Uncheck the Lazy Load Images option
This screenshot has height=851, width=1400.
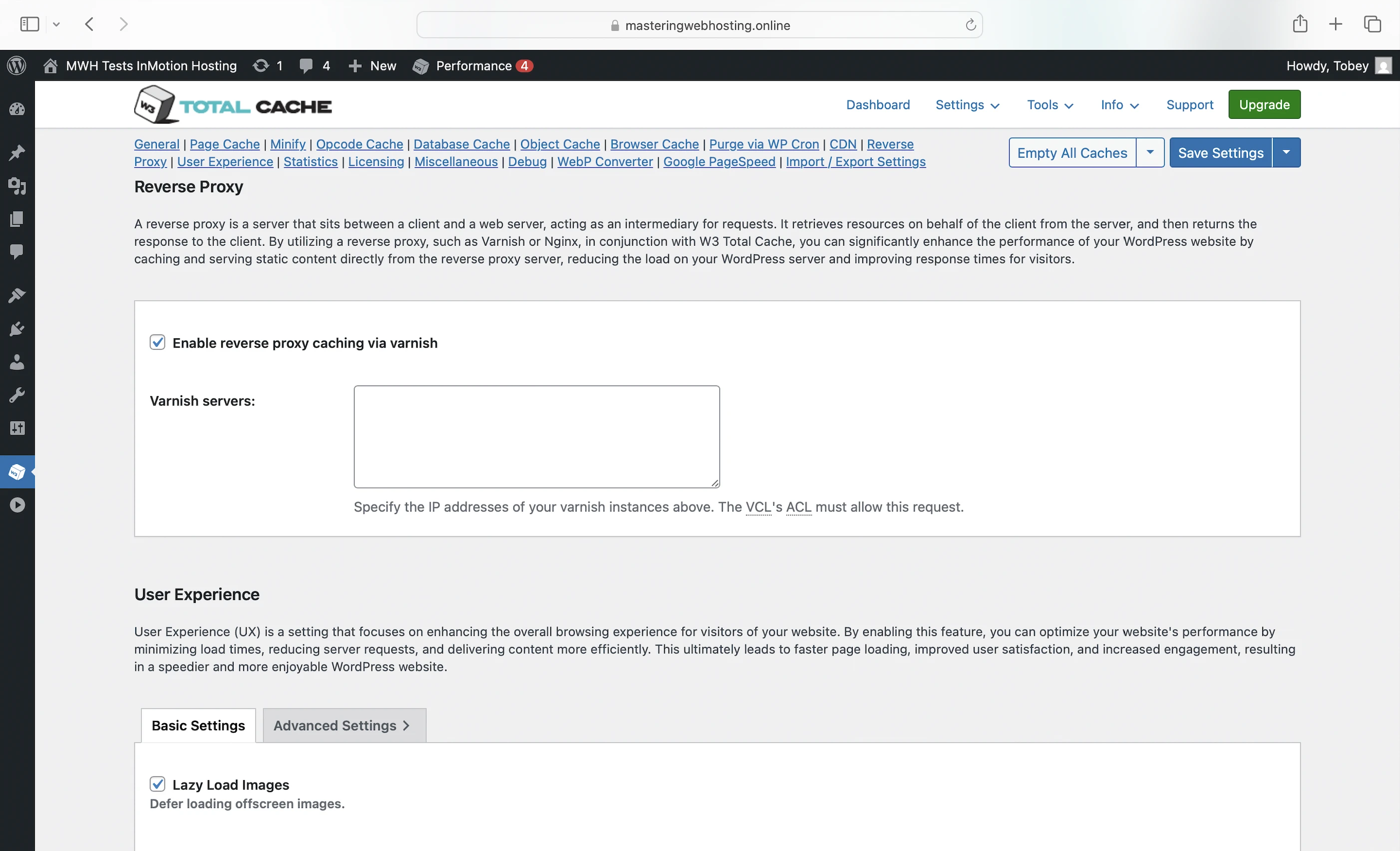click(157, 784)
